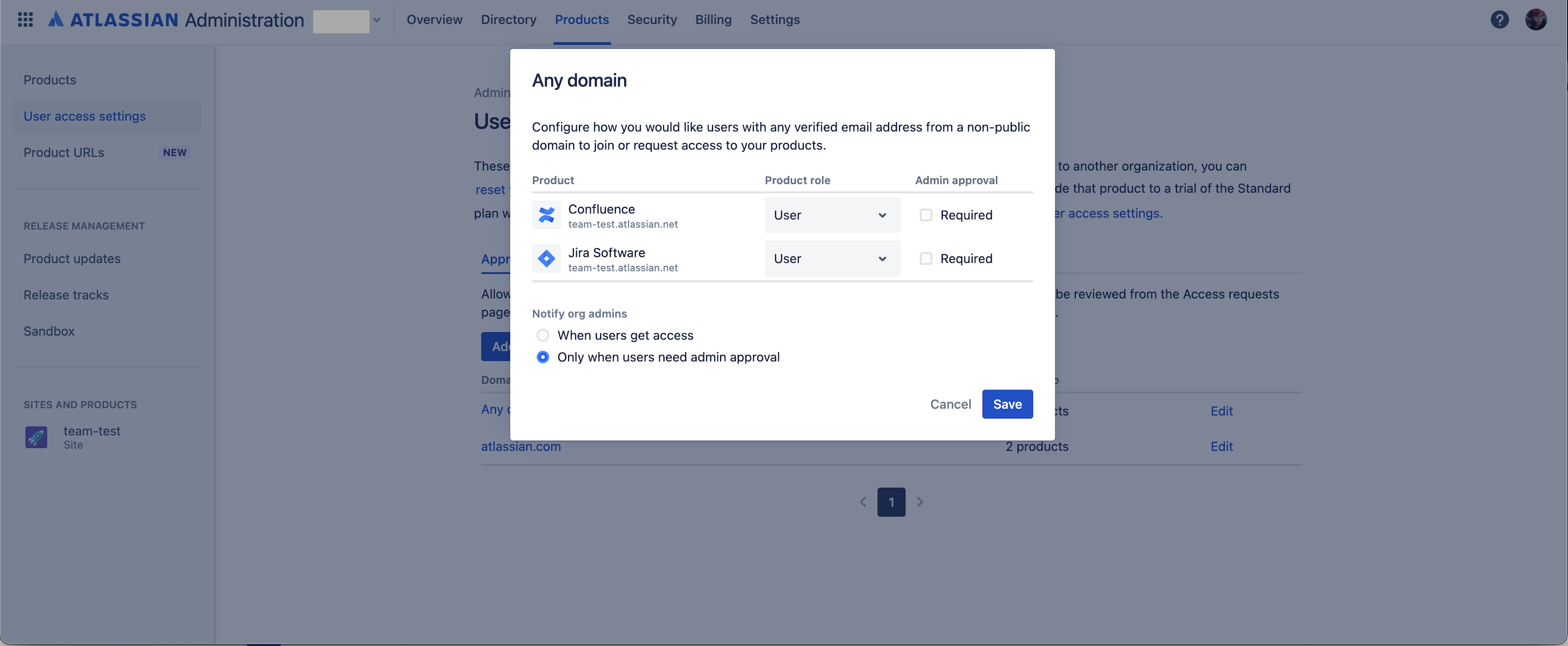This screenshot has width=1568, height=646.
Task: Open the help question mark icon
Action: (x=1499, y=19)
